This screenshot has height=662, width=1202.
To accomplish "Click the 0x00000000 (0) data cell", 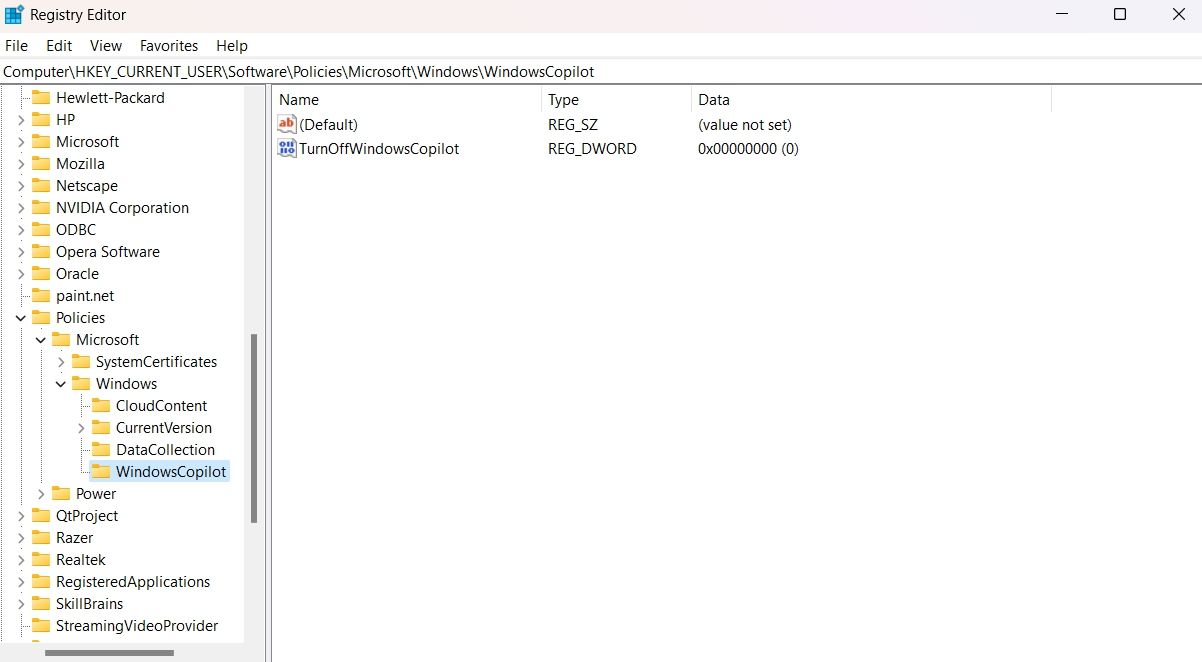I will click(748, 149).
